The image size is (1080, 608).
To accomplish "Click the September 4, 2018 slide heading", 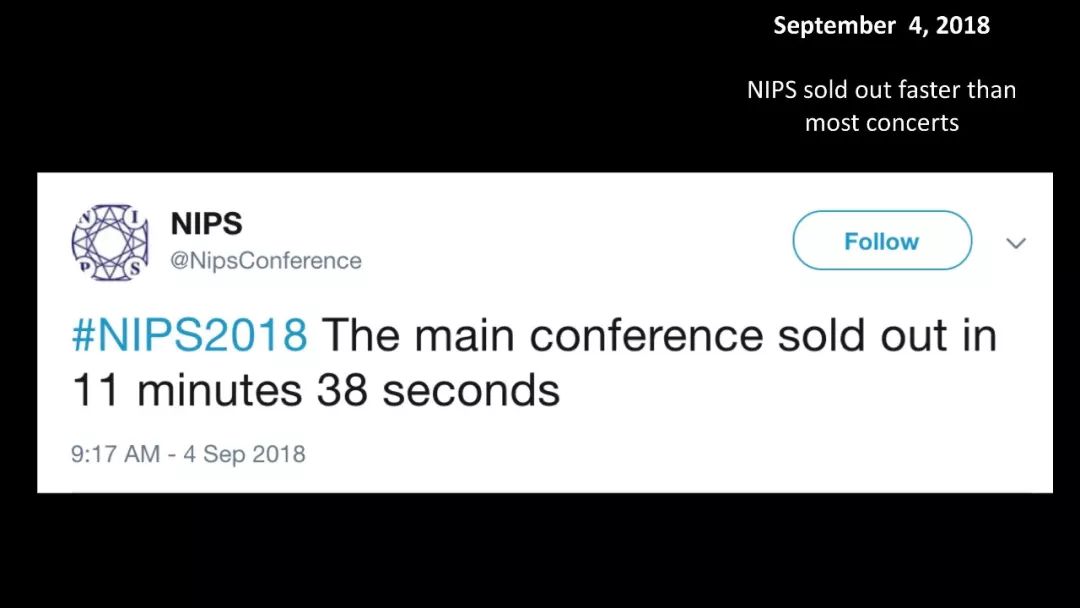I will pyautogui.click(x=881, y=26).
